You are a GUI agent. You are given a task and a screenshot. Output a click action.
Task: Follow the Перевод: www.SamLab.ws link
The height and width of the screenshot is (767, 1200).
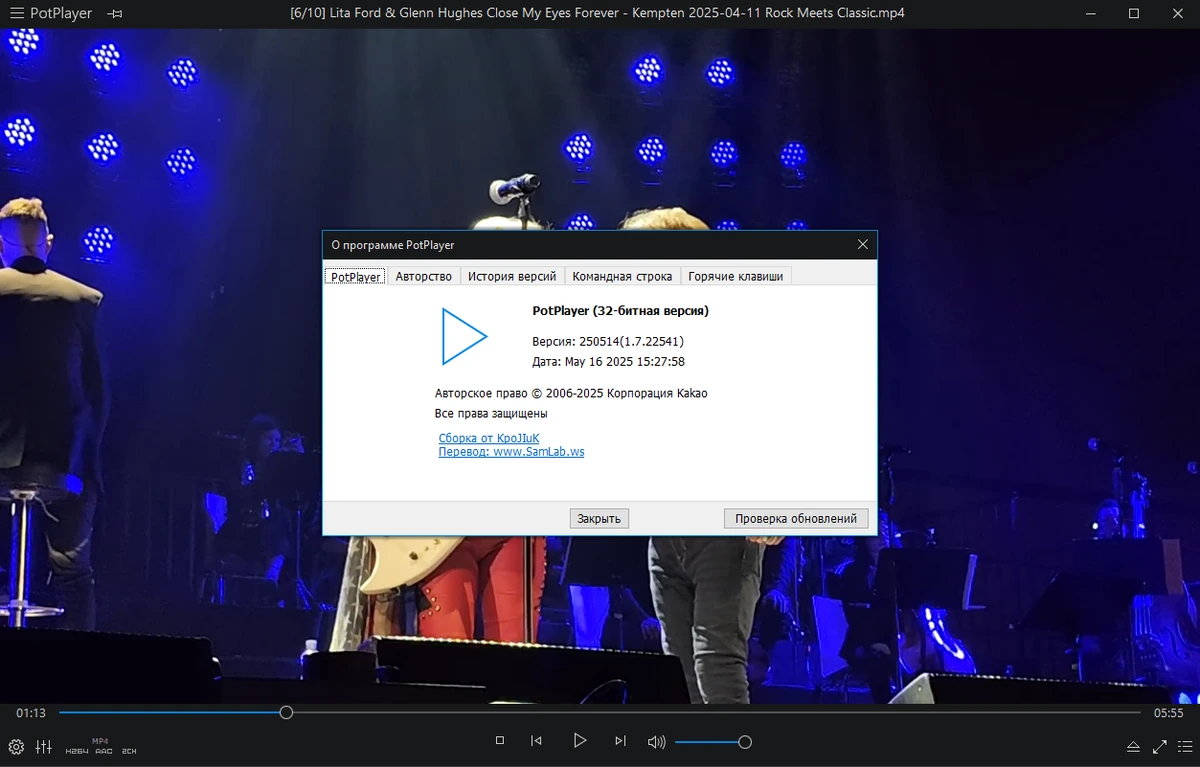point(511,452)
